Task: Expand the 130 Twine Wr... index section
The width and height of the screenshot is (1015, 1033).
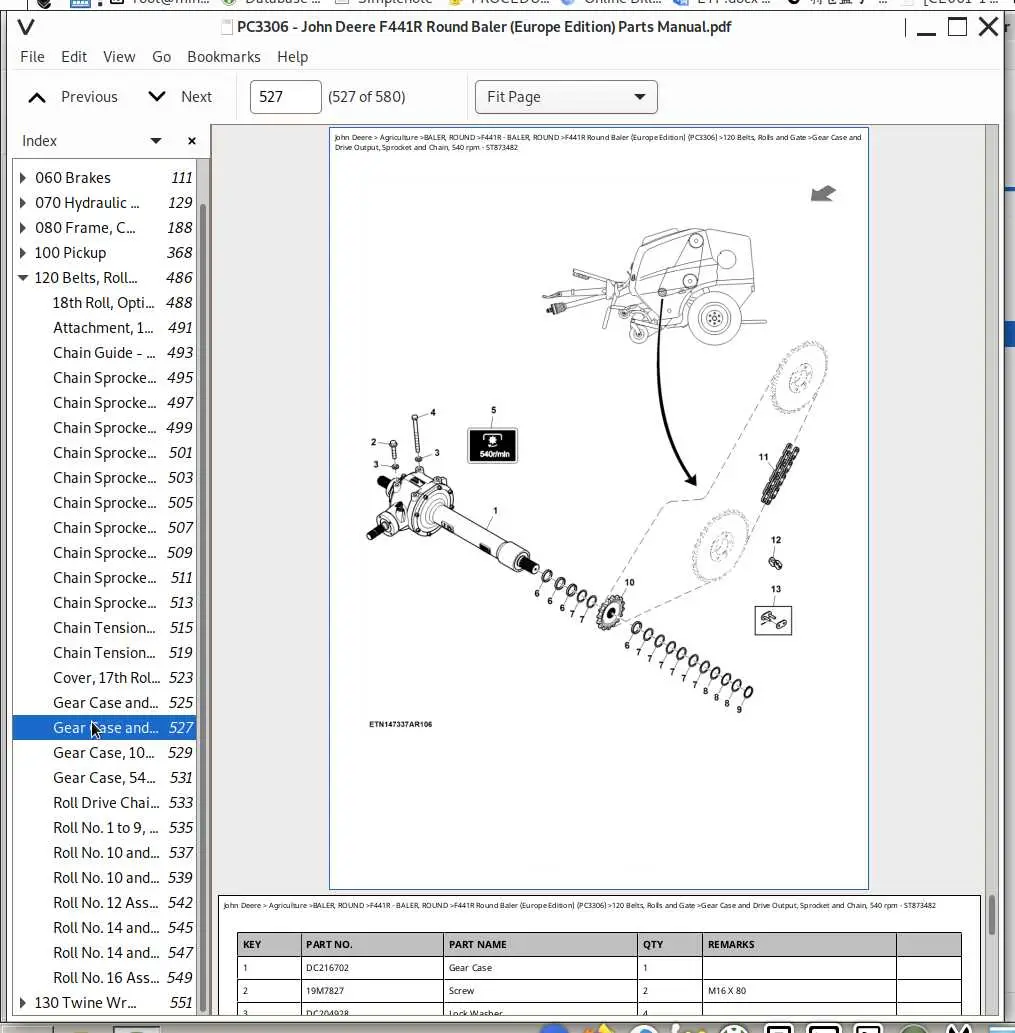Action: click(x=22, y=1003)
